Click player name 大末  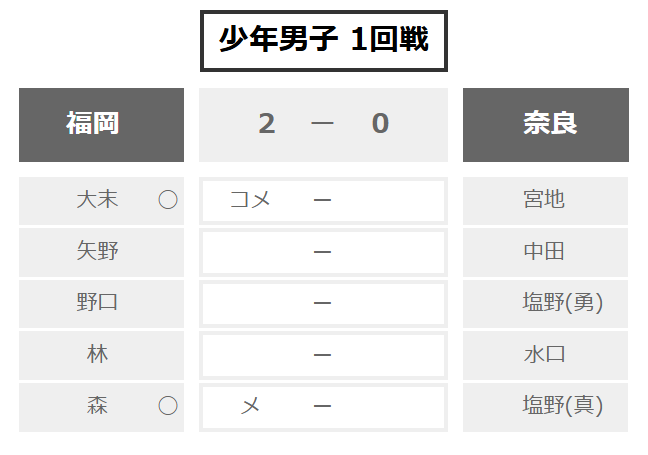pos(98,200)
